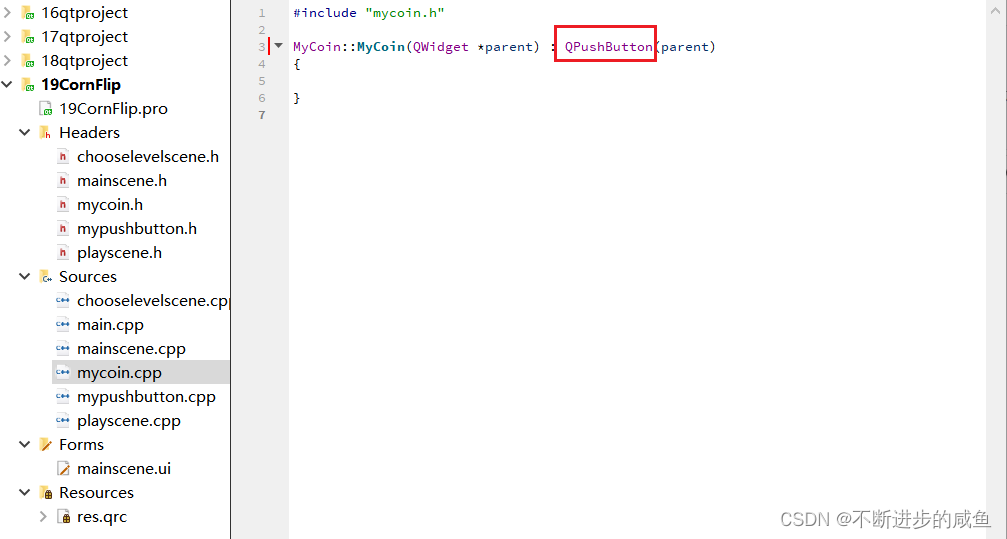Click the 16qtproject project icon
This screenshot has height=539, width=1007.
28,13
